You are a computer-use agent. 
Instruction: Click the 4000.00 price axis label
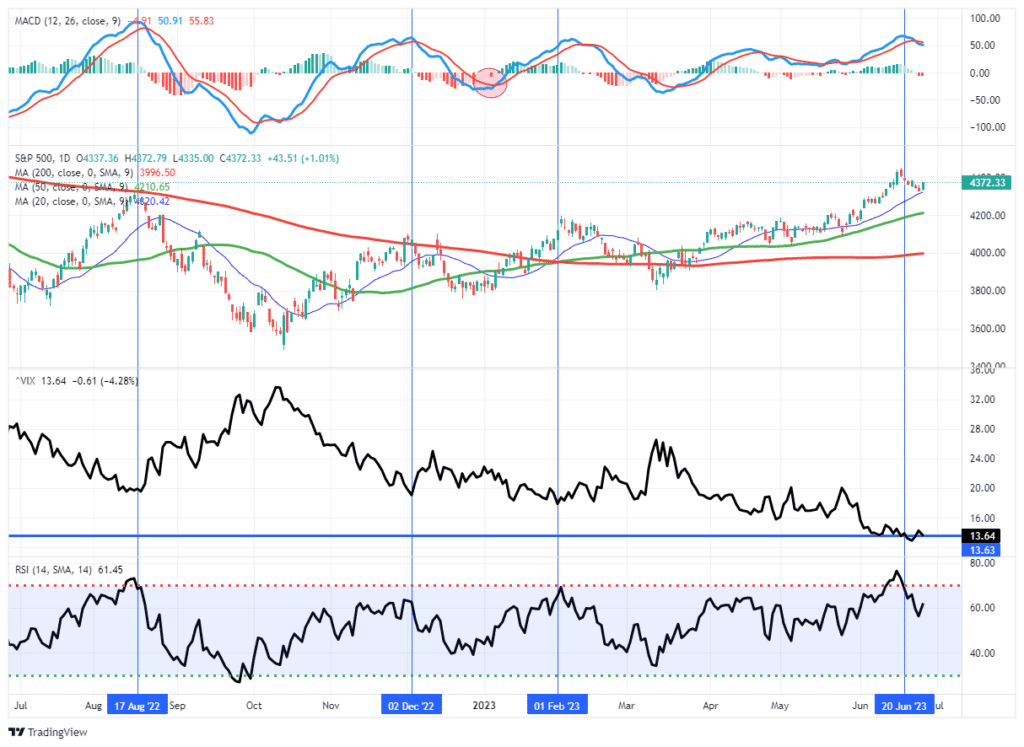[x=987, y=253]
